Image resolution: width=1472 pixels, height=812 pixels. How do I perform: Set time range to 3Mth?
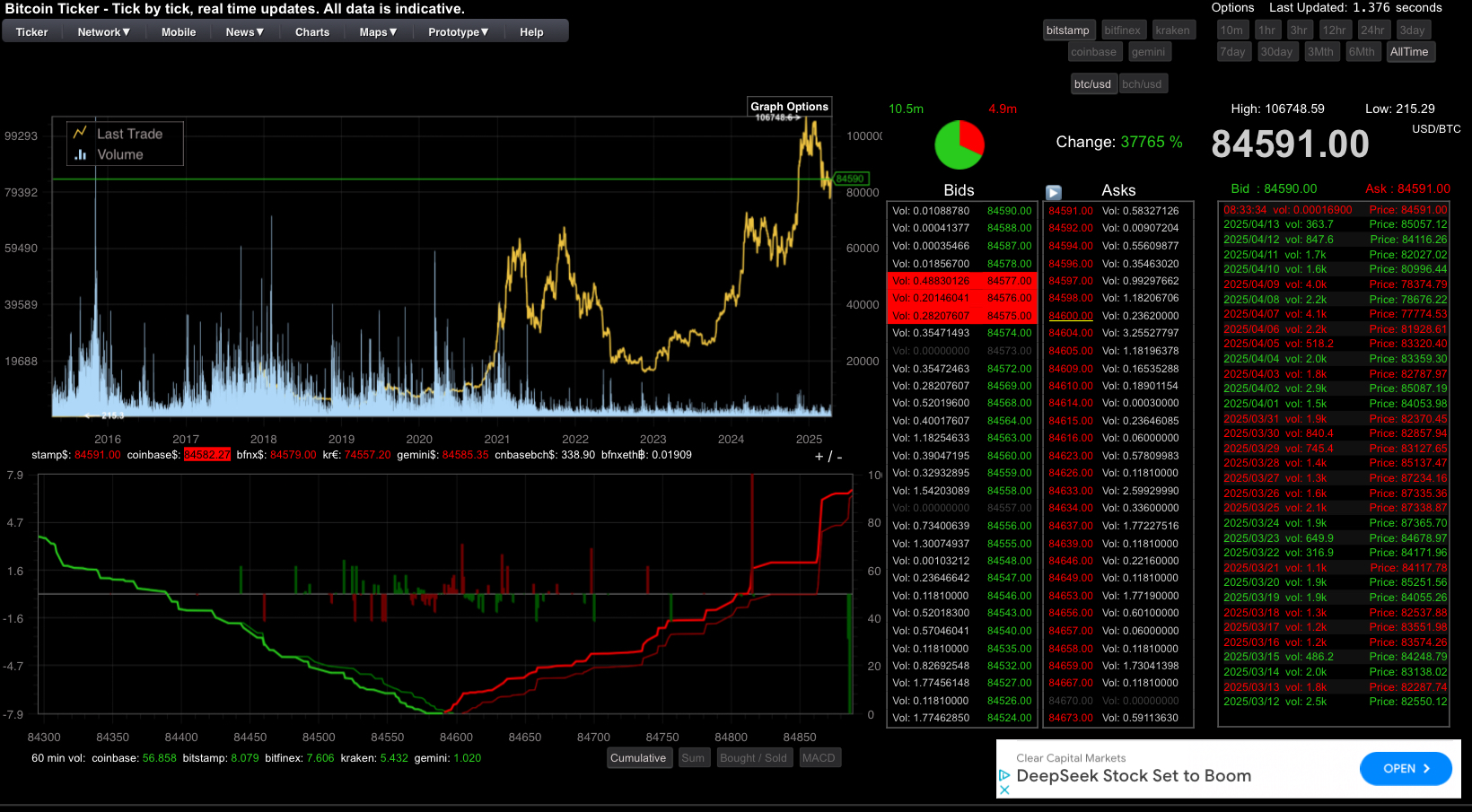[1321, 52]
